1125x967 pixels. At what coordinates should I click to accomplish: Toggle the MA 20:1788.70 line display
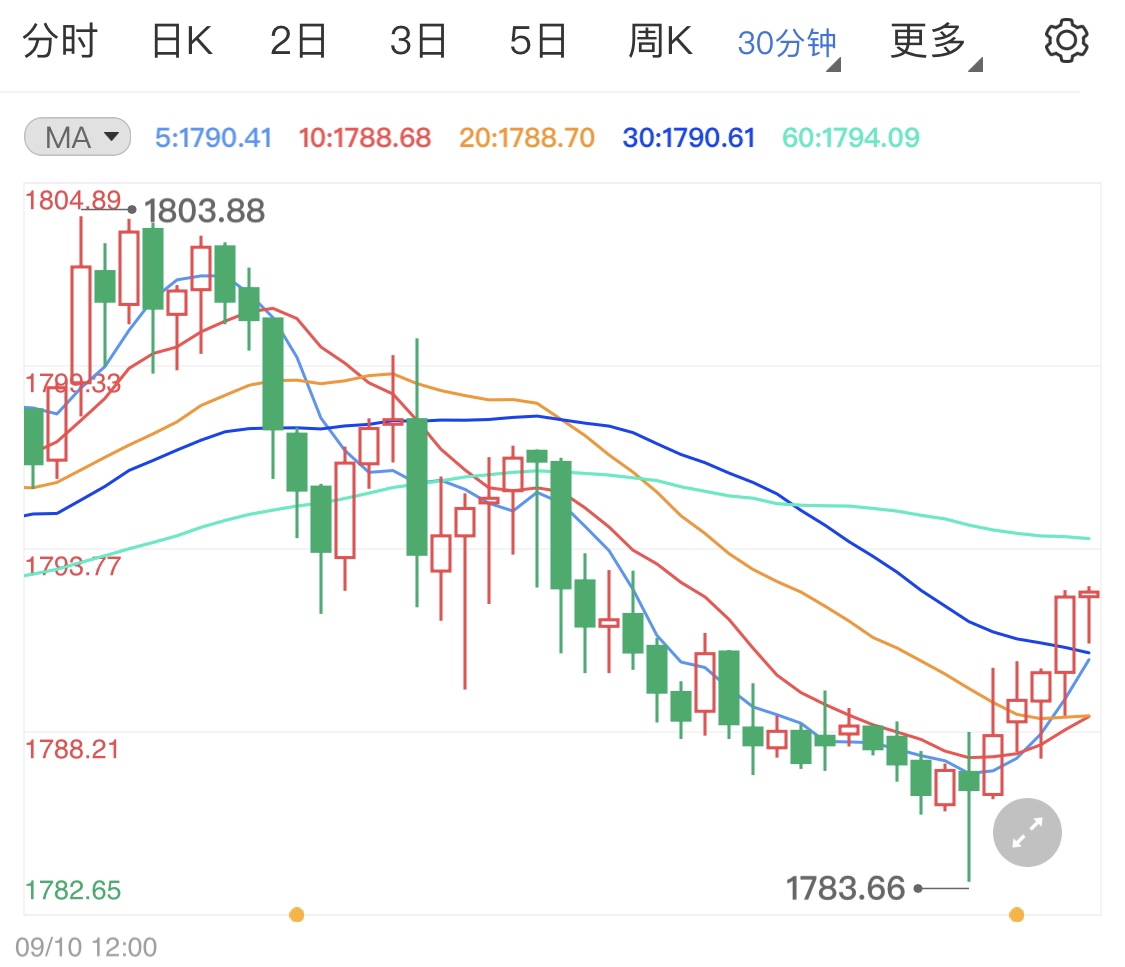[526, 137]
